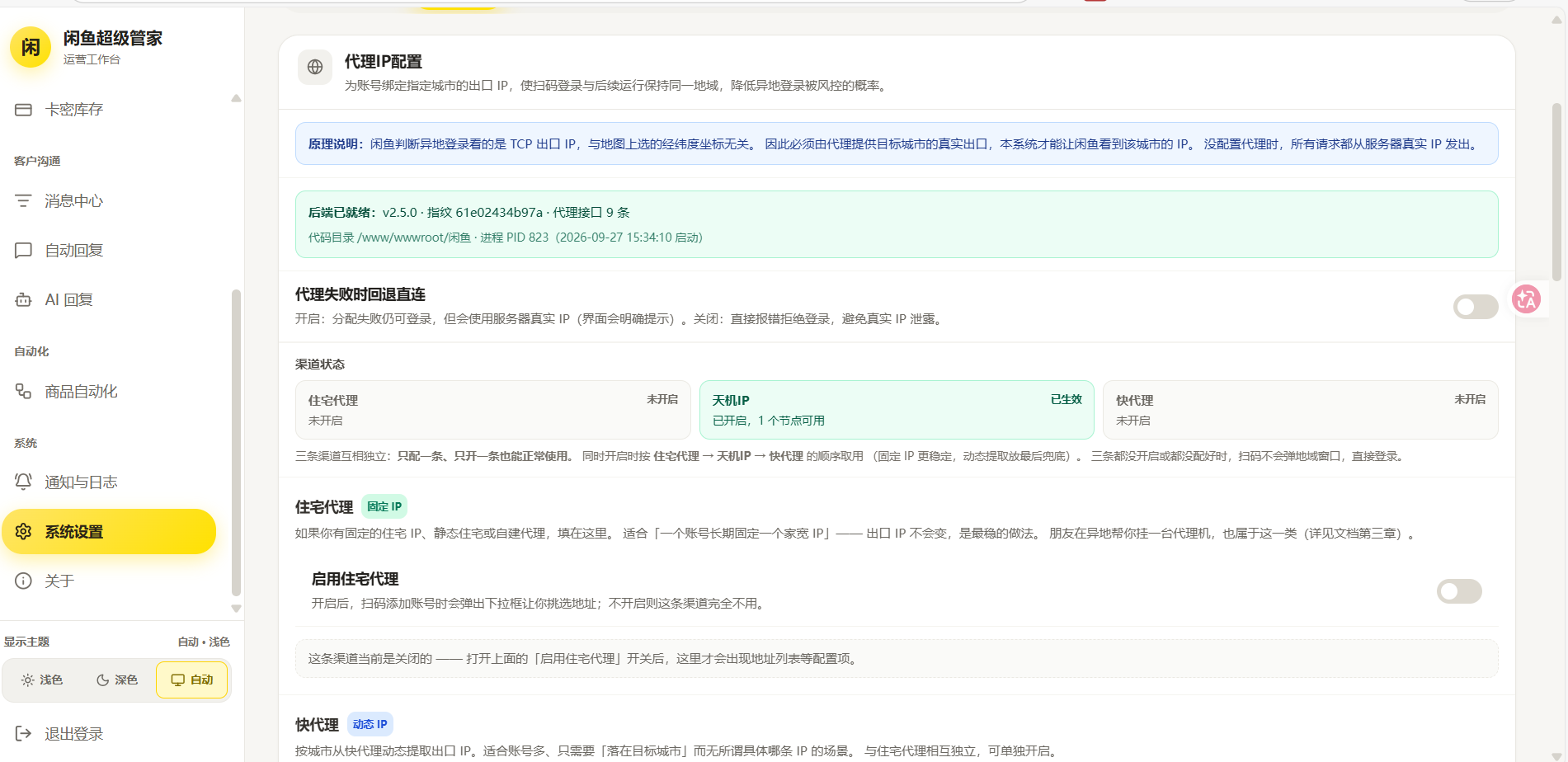The image size is (1568, 762).
Task: Click the 代码目录 /www/wwwroot/闲鱼 path line
Action: coord(506,238)
